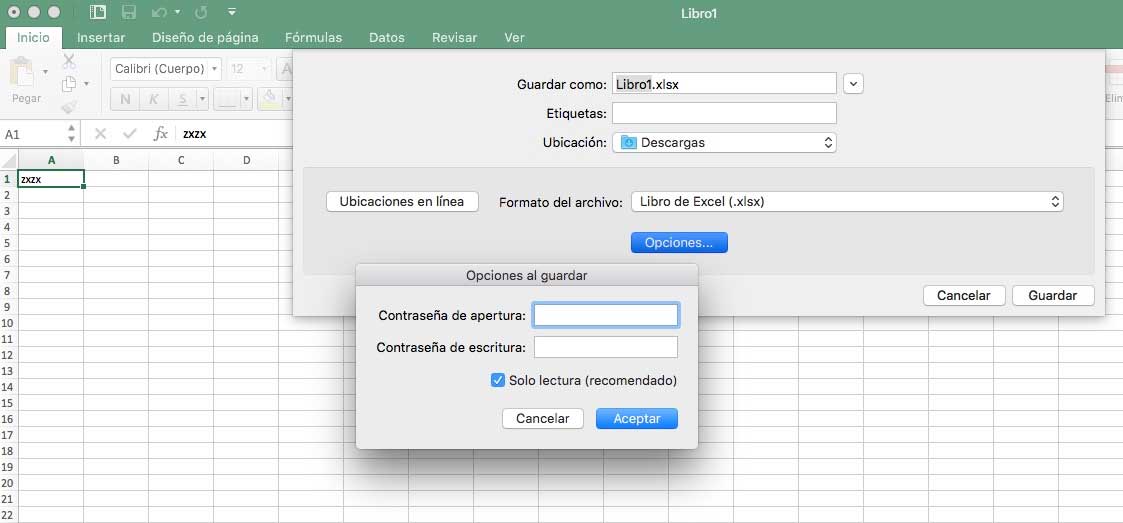Image resolution: width=1123 pixels, height=523 pixels.
Task: Expand the save dialog with the chevron button
Action: click(x=853, y=84)
